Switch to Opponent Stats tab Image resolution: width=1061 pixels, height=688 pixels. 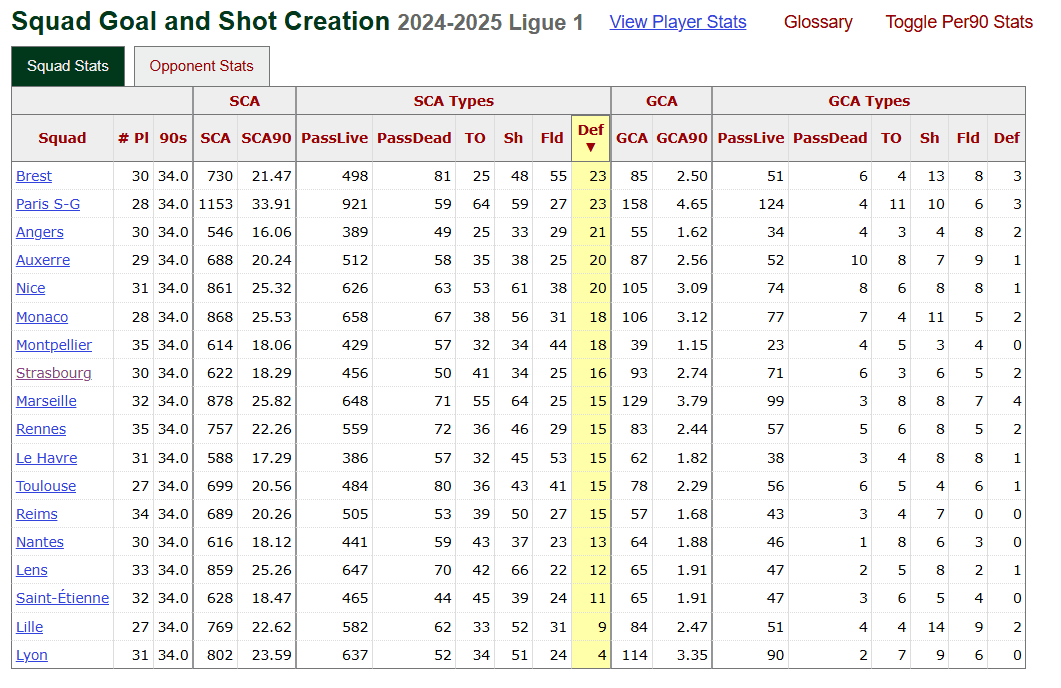click(201, 66)
